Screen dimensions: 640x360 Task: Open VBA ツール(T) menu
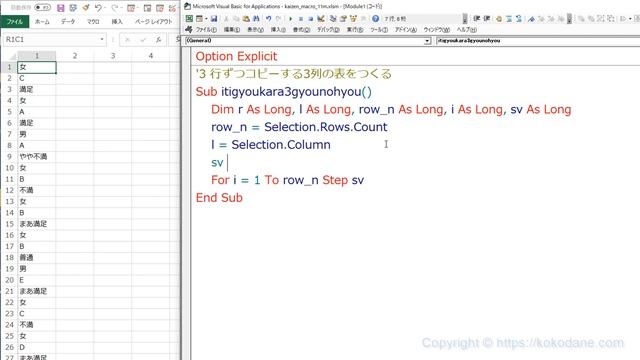point(379,30)
